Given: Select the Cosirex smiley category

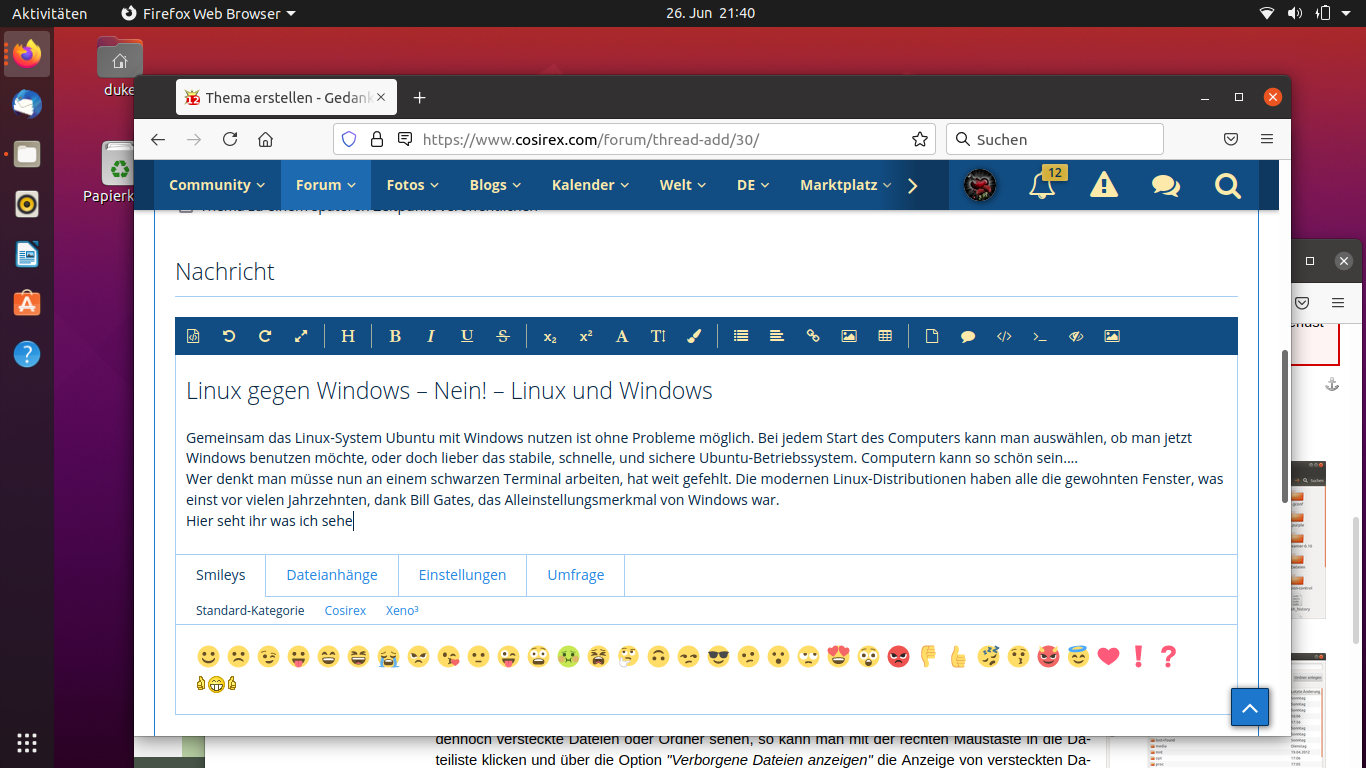Looking at the screenshot, I should pyautogui.click(x=345, y=610).
